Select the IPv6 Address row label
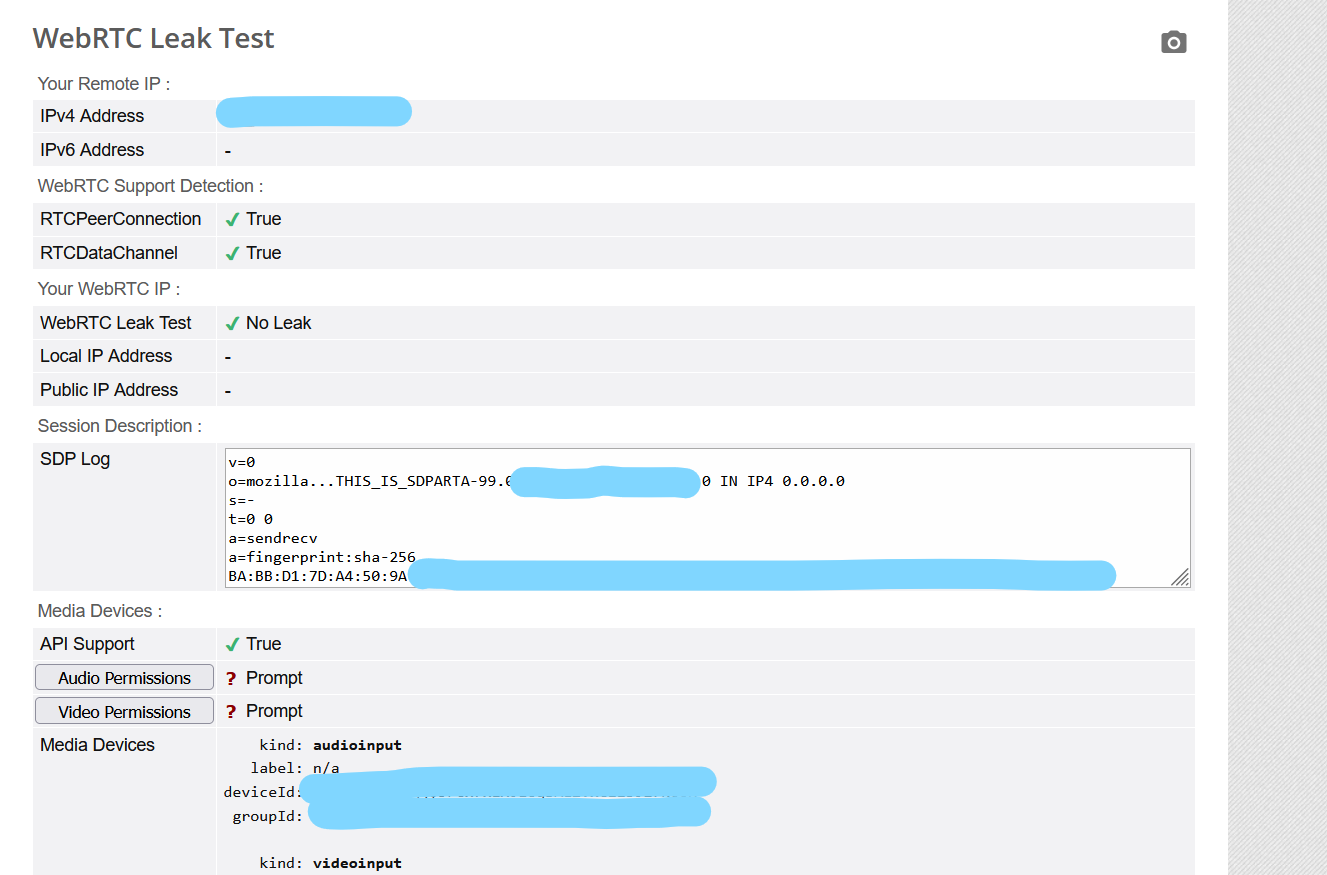The height and width of the screenshot is (875, 1327). click(x=92, y=150)
